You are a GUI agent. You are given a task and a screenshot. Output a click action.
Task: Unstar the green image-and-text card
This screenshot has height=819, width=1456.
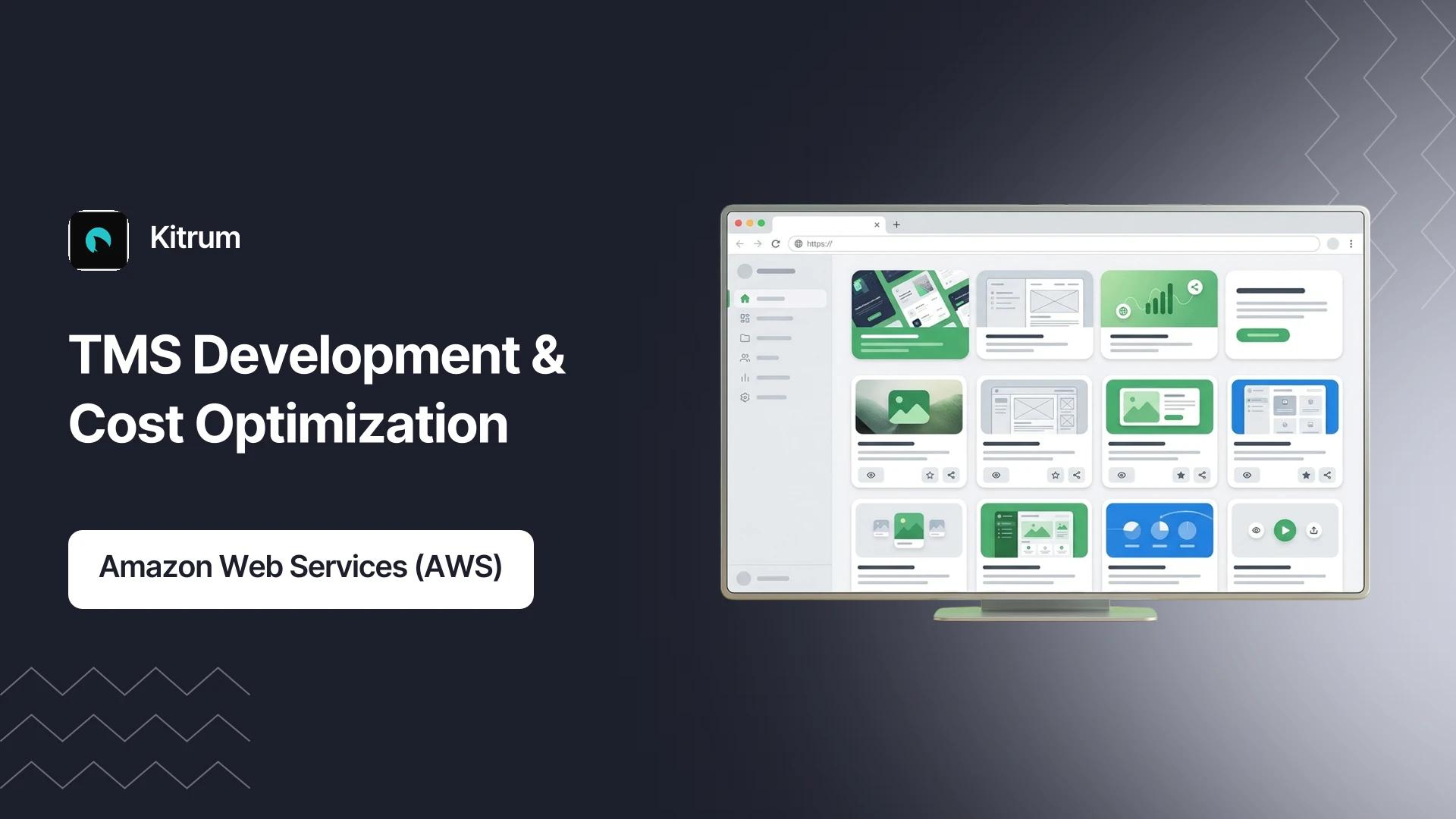tap(1181, 475)
